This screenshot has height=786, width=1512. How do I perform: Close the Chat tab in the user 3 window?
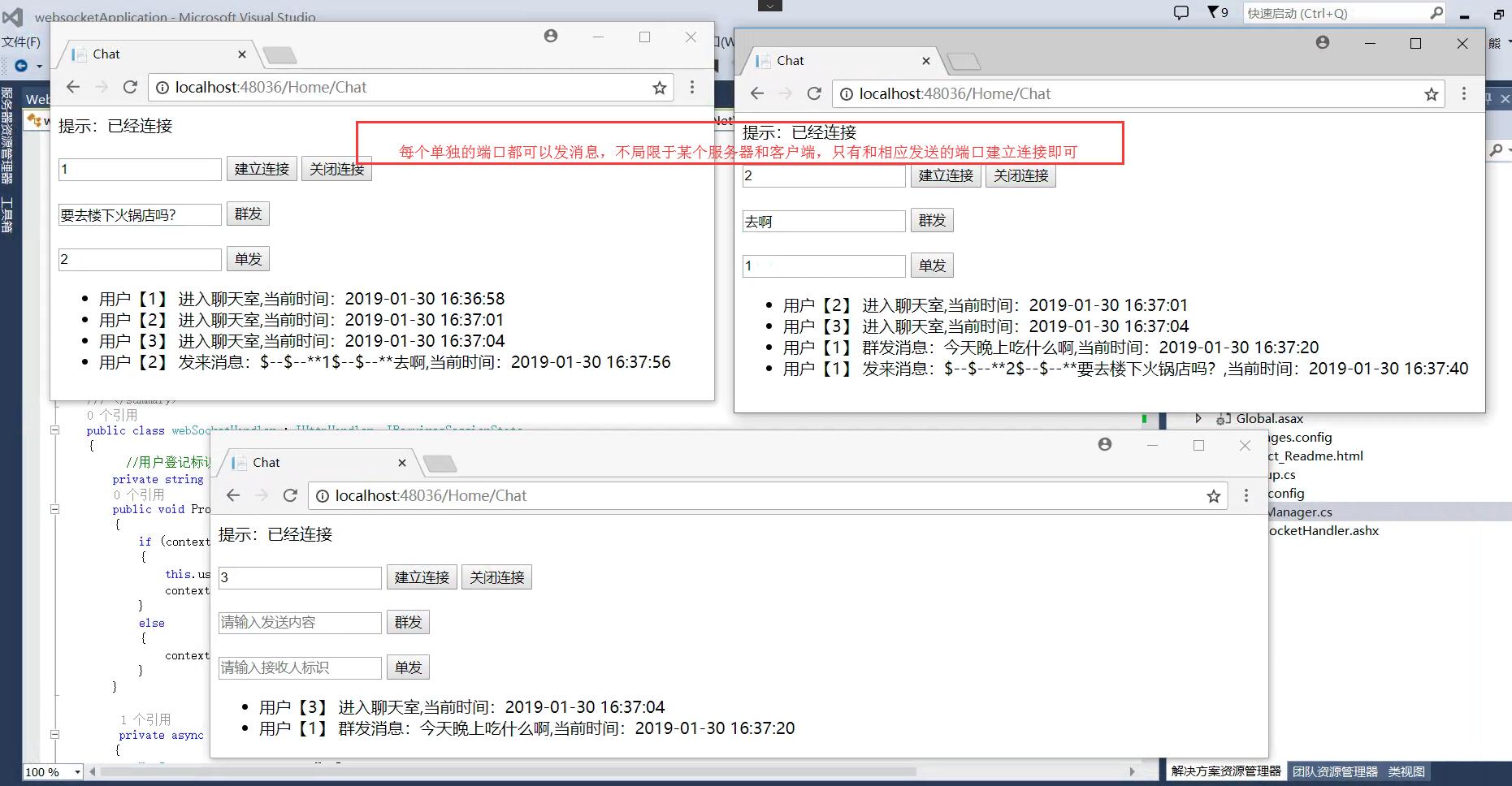402,463
